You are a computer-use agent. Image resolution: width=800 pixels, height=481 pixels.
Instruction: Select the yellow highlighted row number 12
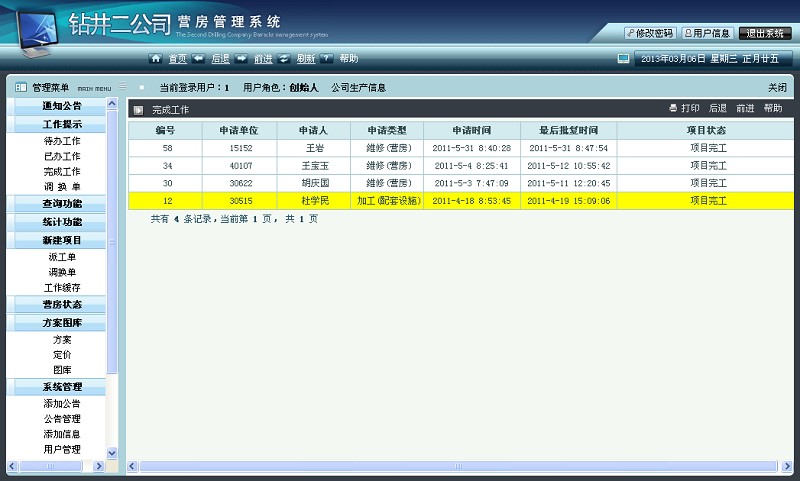pyautogui.click(x=168, y=201)
